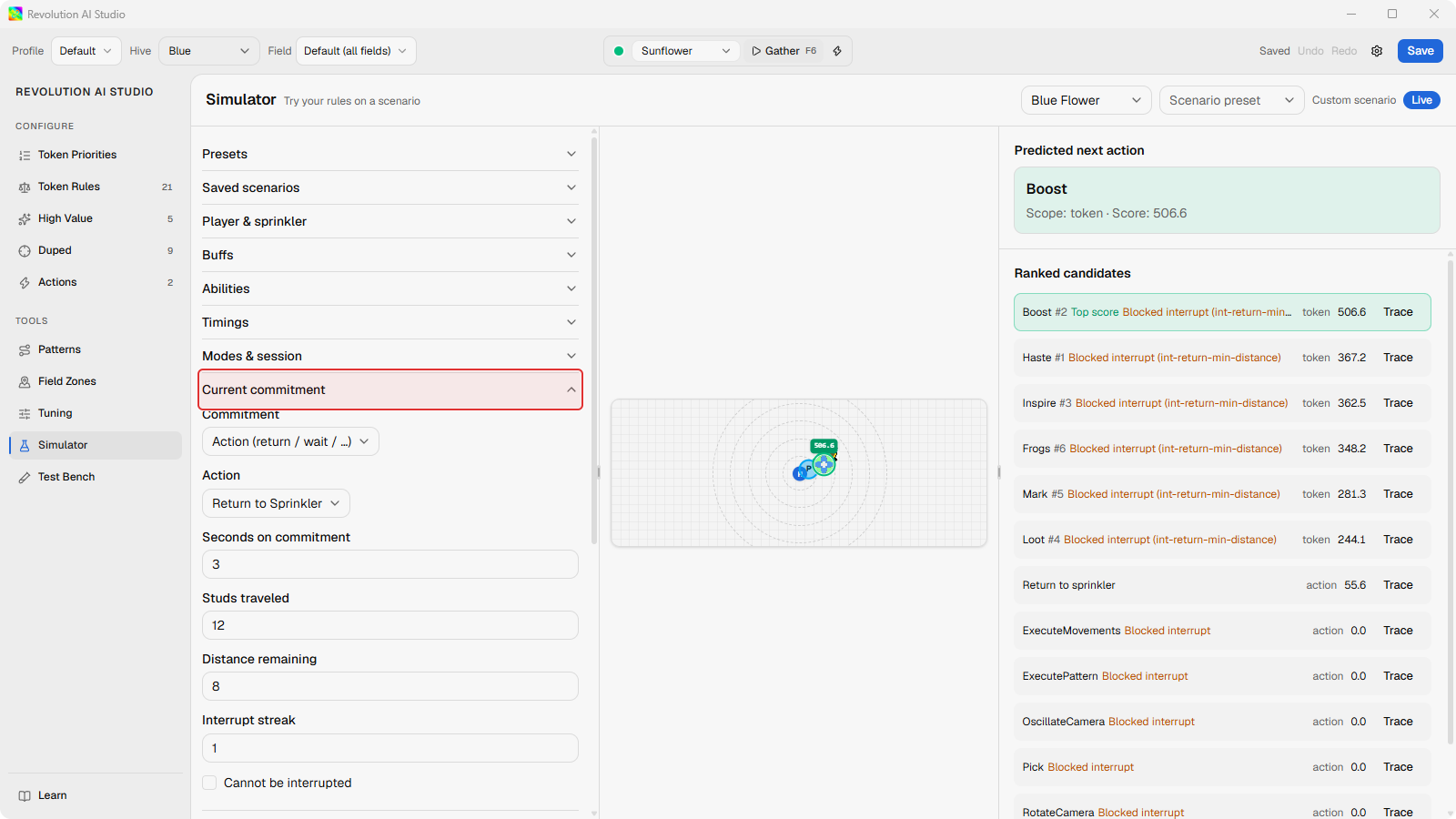
Task: Click the Save button
Action: coord(1420,51)
